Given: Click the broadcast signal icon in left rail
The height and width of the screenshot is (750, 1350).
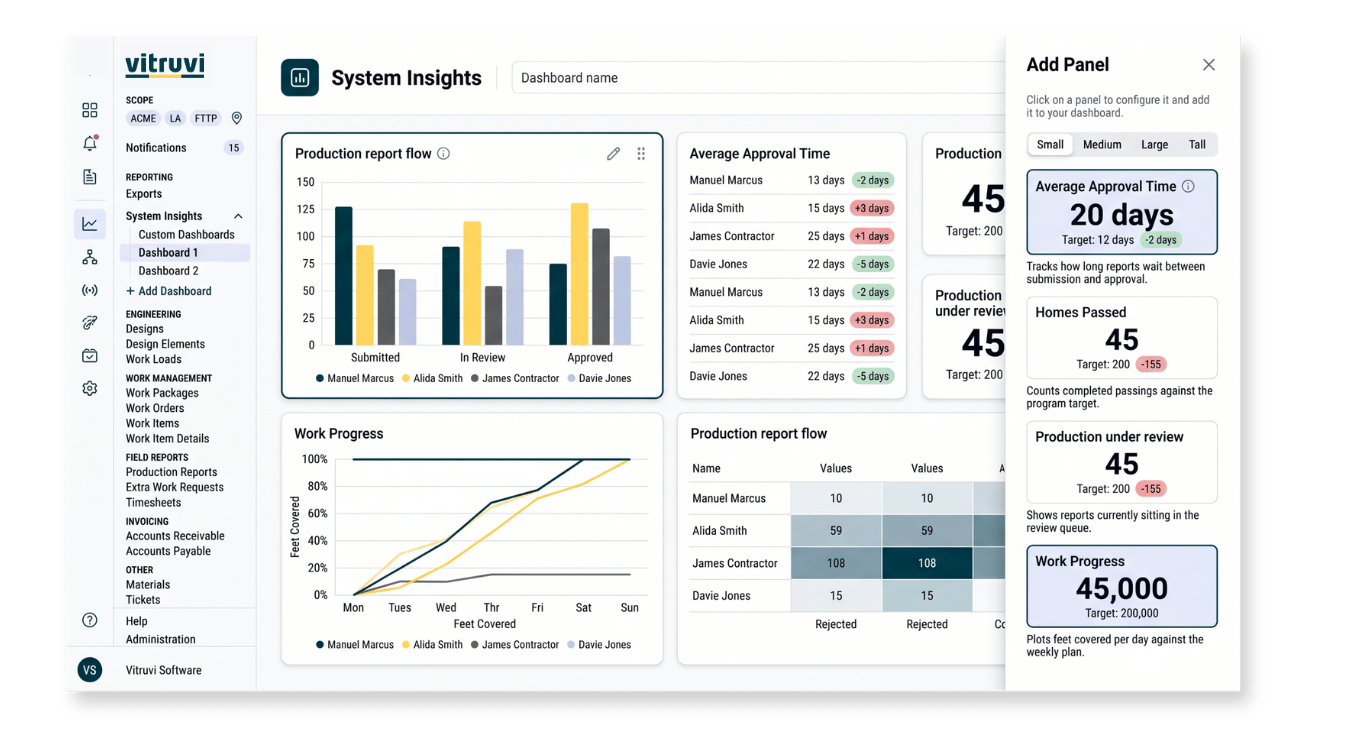Looking at the screenshot, I should [x=90, y=290].
